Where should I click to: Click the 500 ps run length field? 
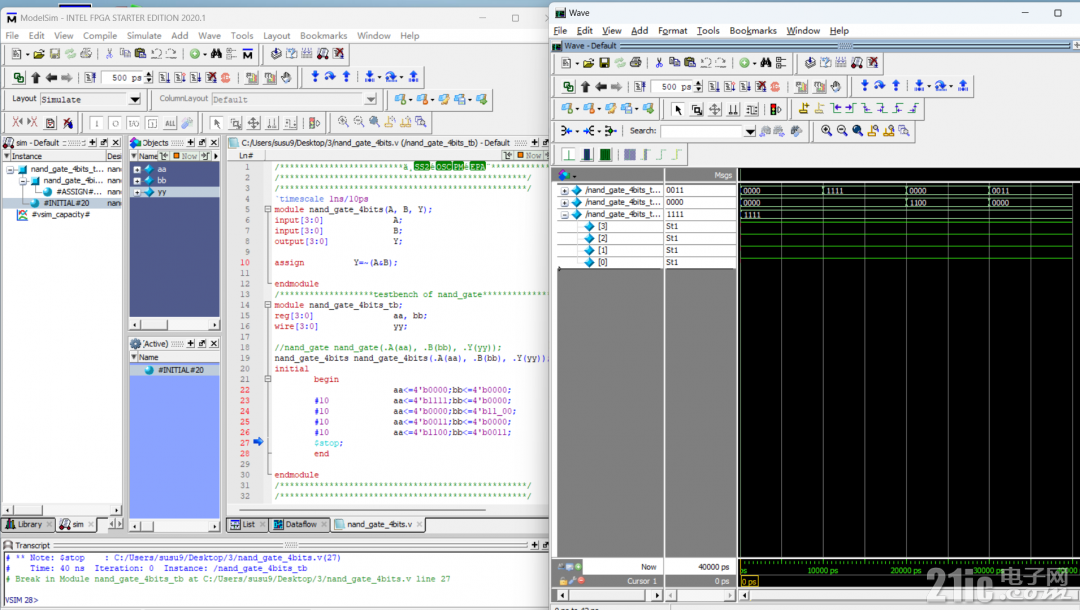pos(123,78)
